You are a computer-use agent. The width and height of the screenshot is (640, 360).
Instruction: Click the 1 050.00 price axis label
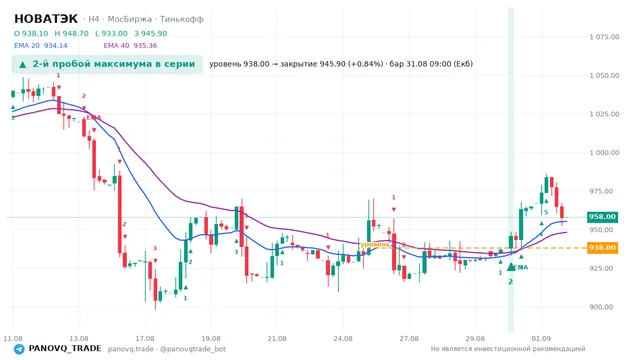(604, 76)
